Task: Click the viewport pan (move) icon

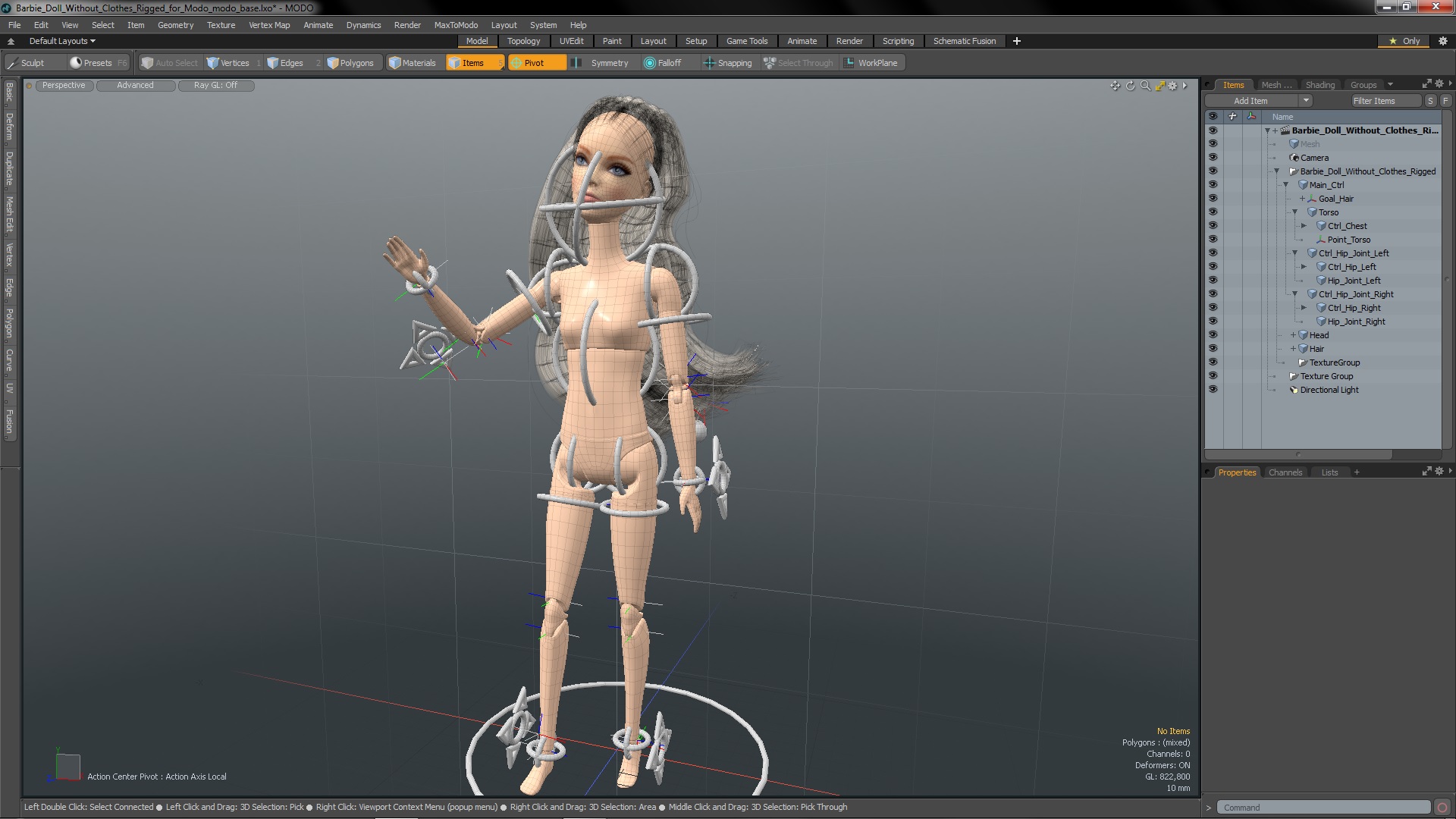Action: tap(1115, 86)
